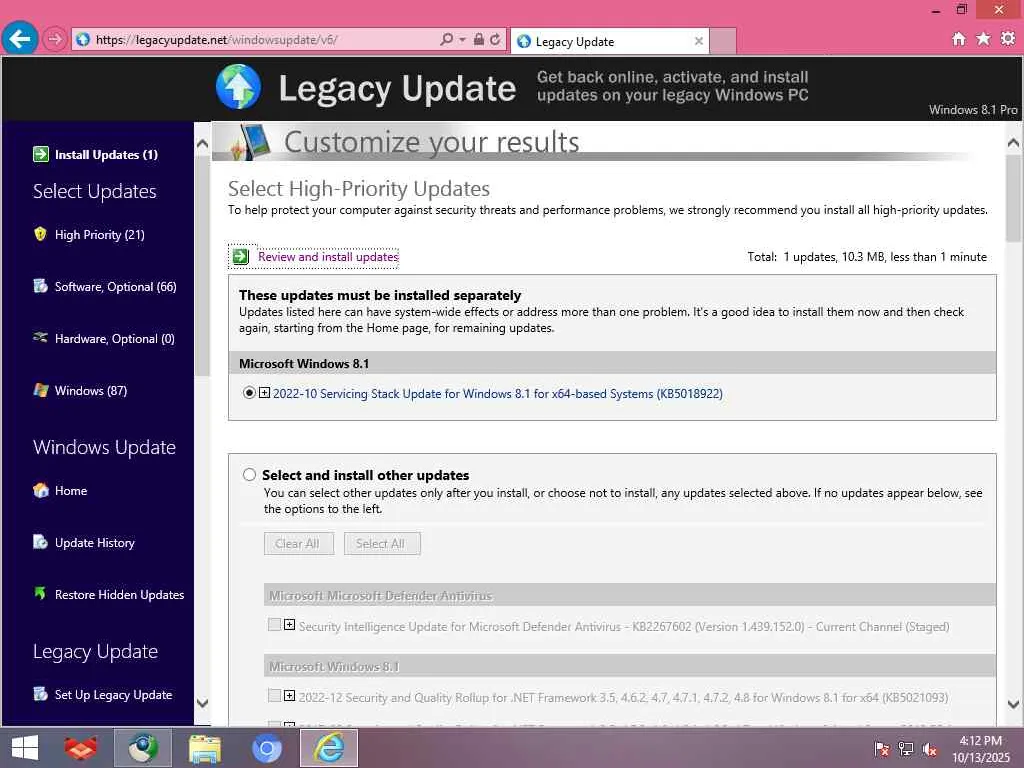Click the Hardware, Optional sidebar icon
Viewport: 1024px width, 768px height.
(40, 338)
